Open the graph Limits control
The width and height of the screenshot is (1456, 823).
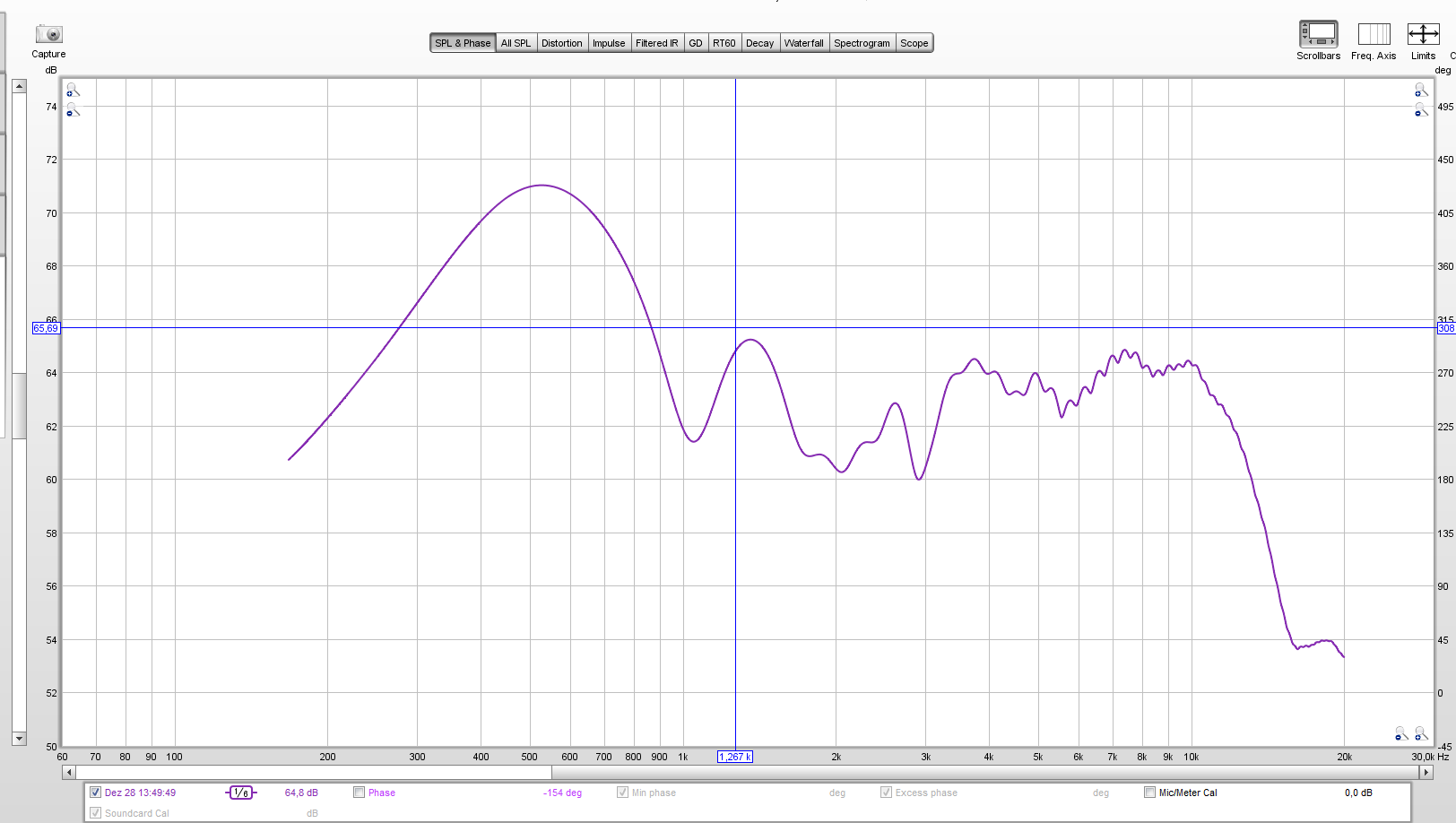1423,35
